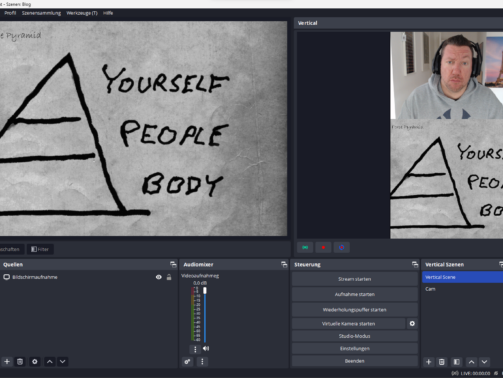Click Stream starten button
503x378 pixels.
(355, 279)
